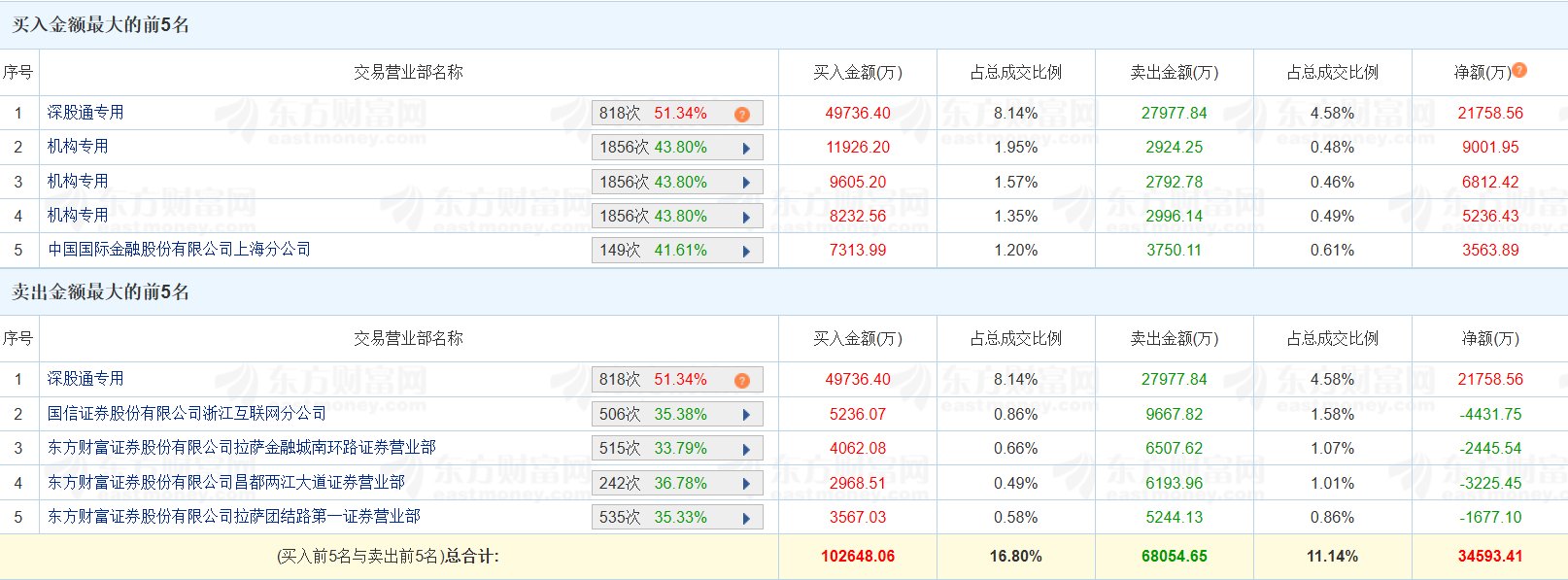Click the 506次 35.38% stats button

click(665, 415)
